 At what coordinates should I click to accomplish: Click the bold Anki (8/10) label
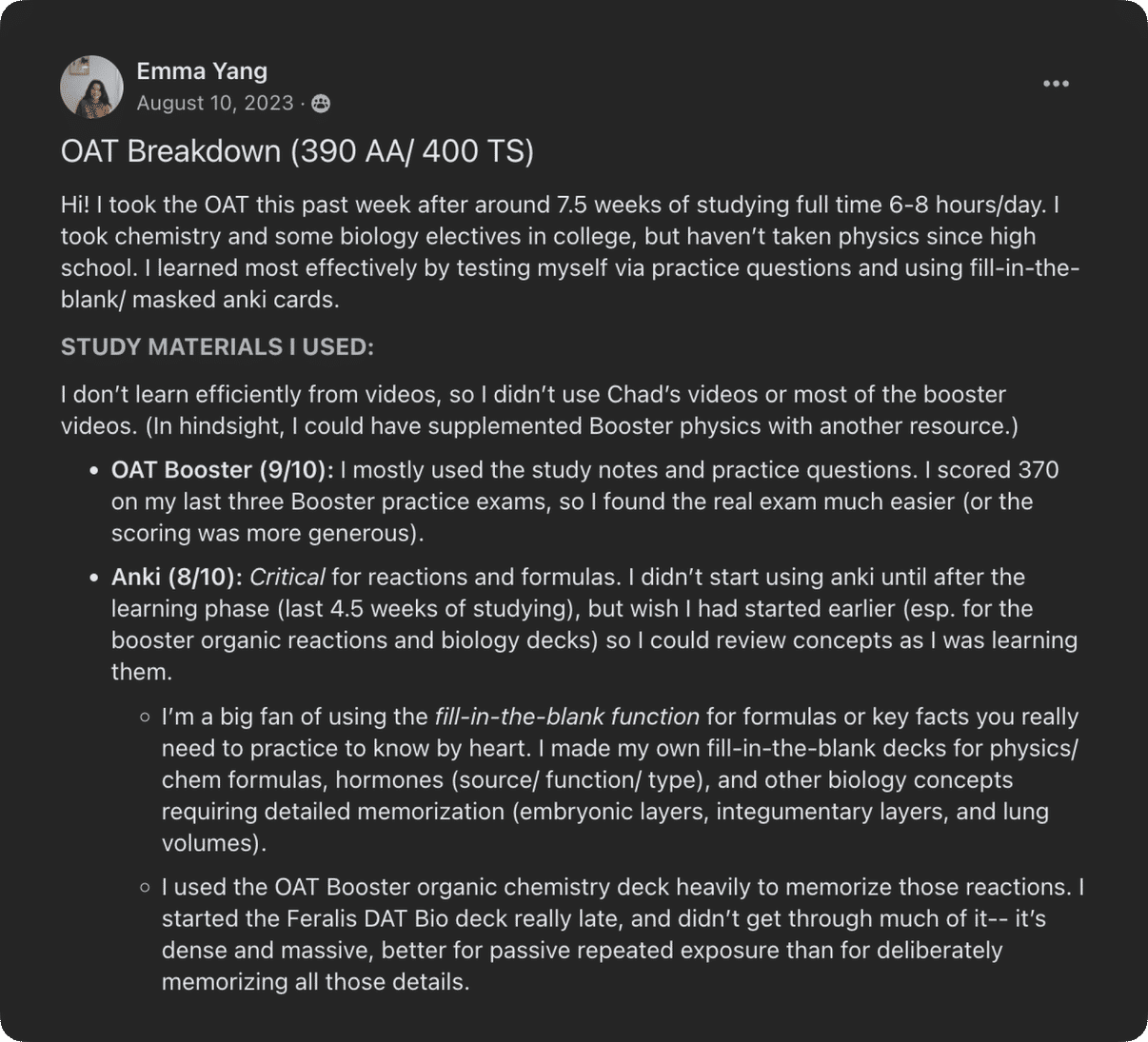click(177, 577)
